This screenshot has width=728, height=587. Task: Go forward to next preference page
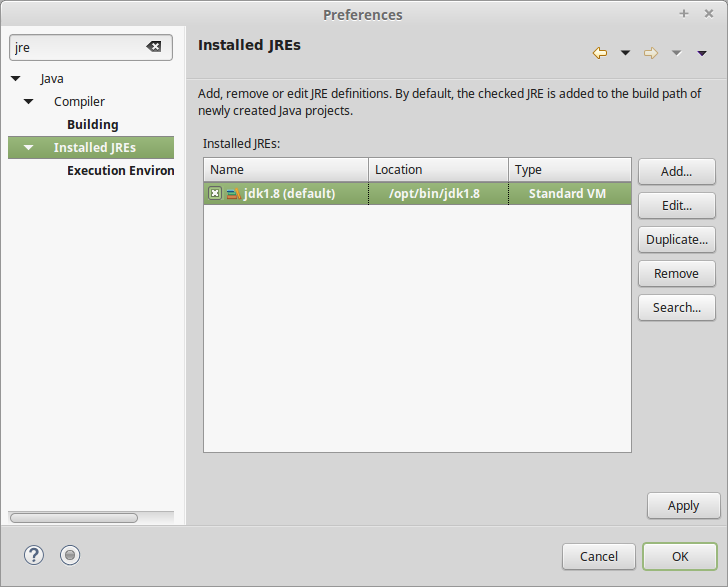(651, 53)
